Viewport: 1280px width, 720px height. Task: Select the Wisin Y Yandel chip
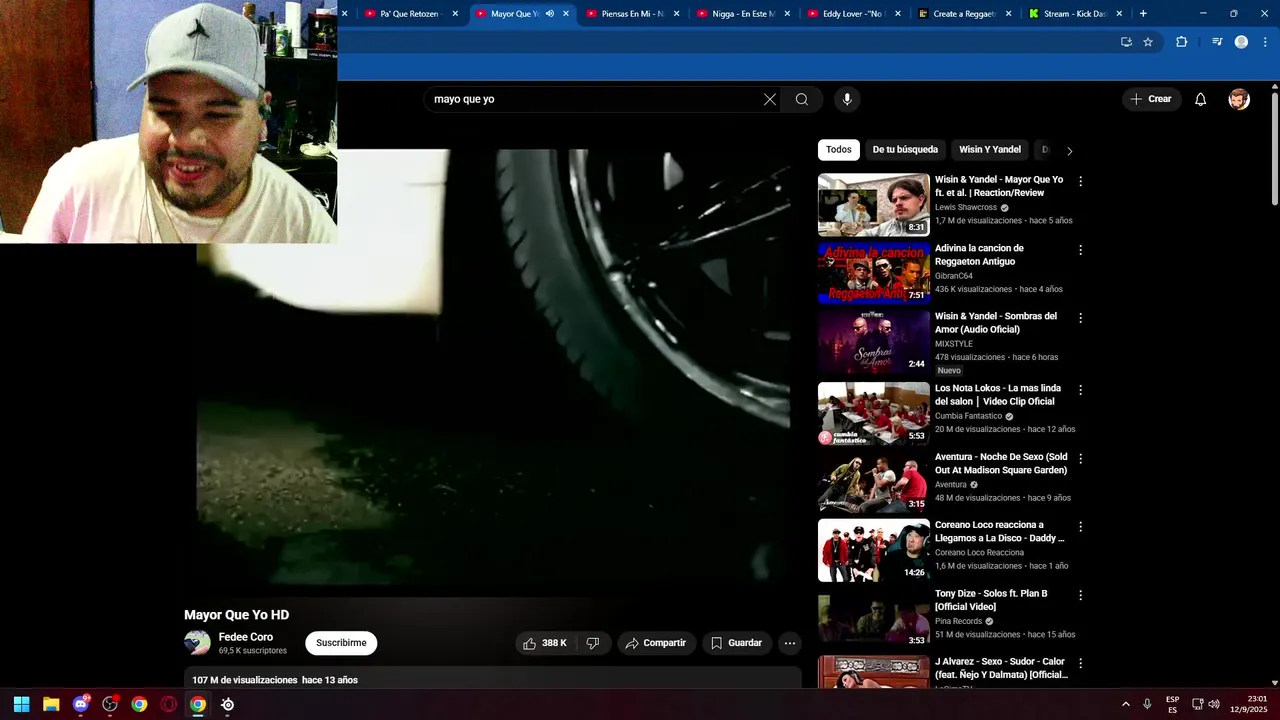[990, 150]
